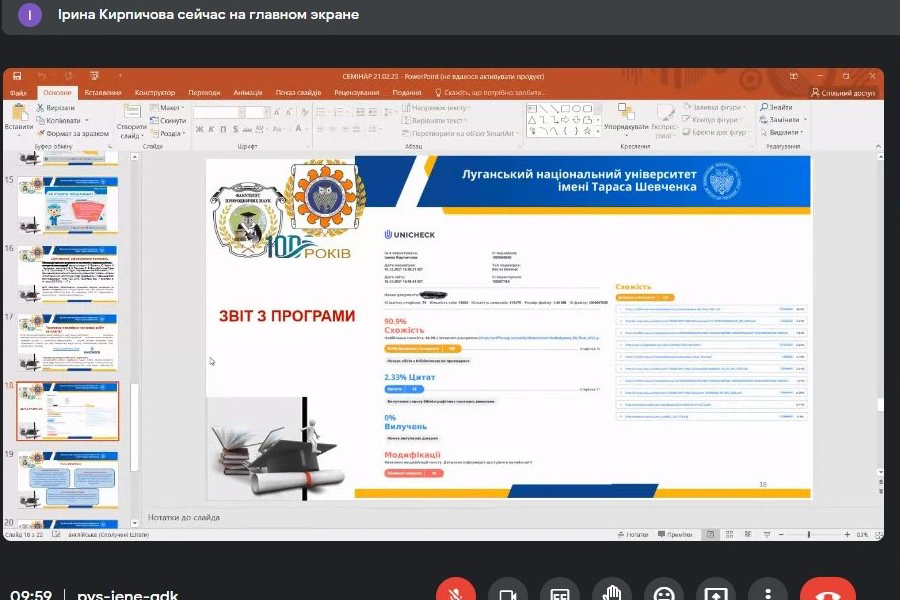900x600 pixels.
Task: Select the oval shape in shapes gallery
Action: [576, 109]
